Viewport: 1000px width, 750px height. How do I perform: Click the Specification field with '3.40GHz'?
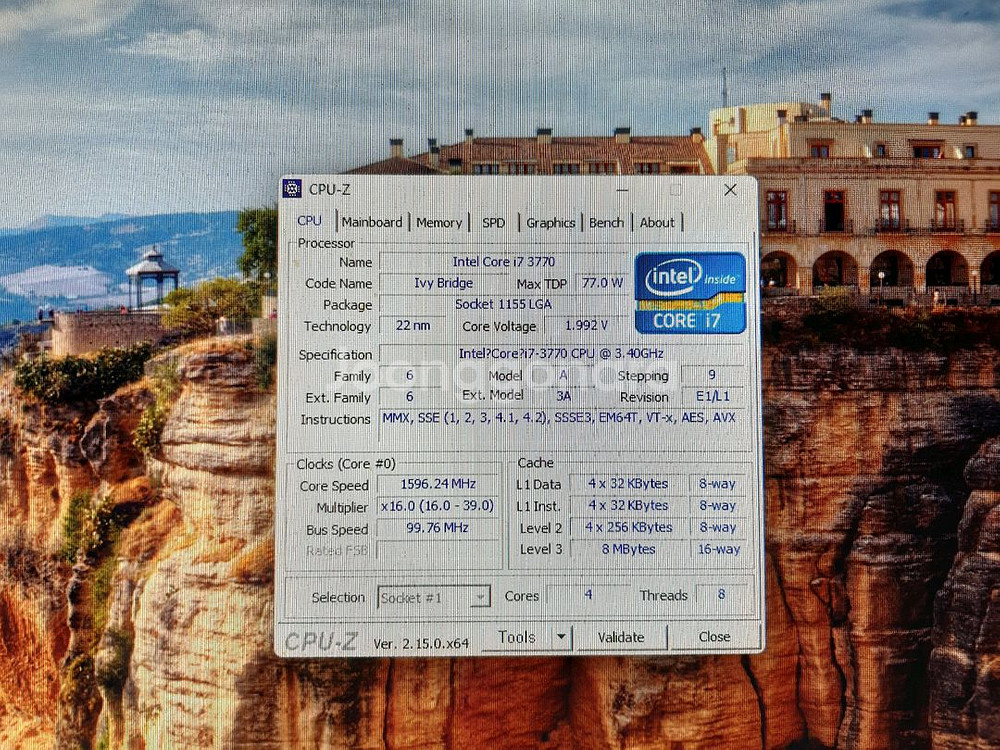click(x=561, y=353)
